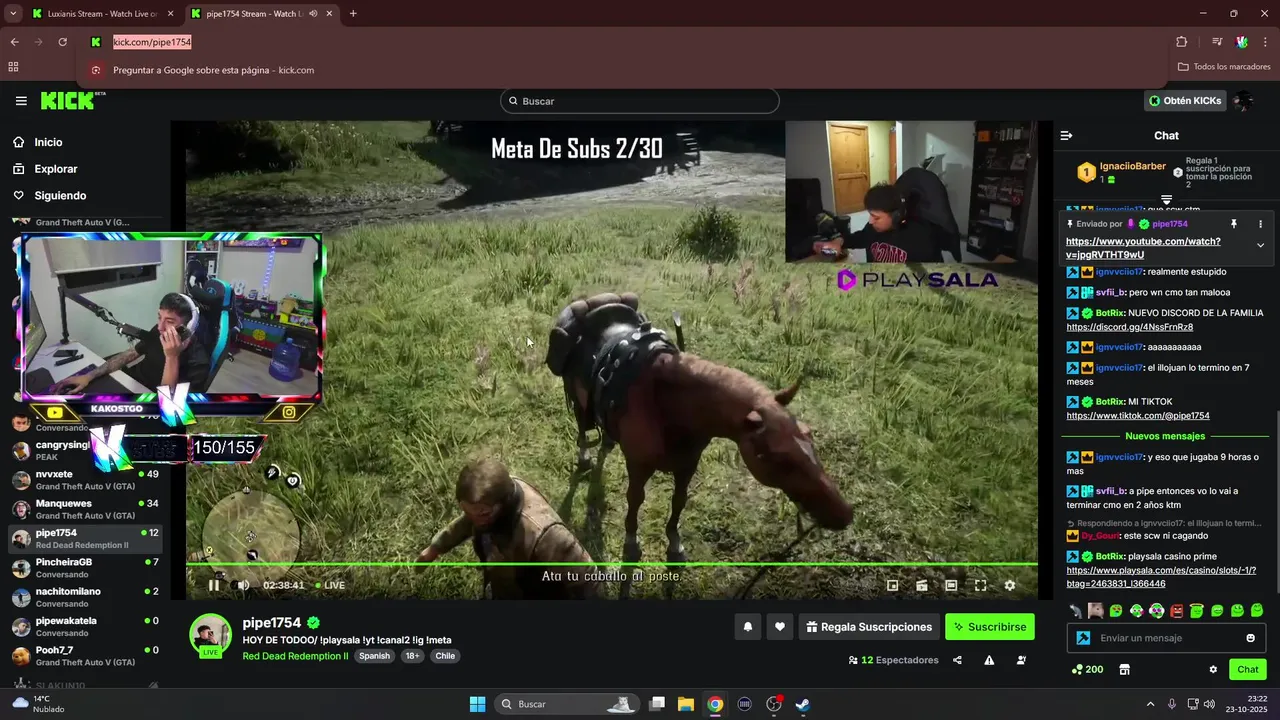Report the stream with warning triangle icon

(989, 660)
